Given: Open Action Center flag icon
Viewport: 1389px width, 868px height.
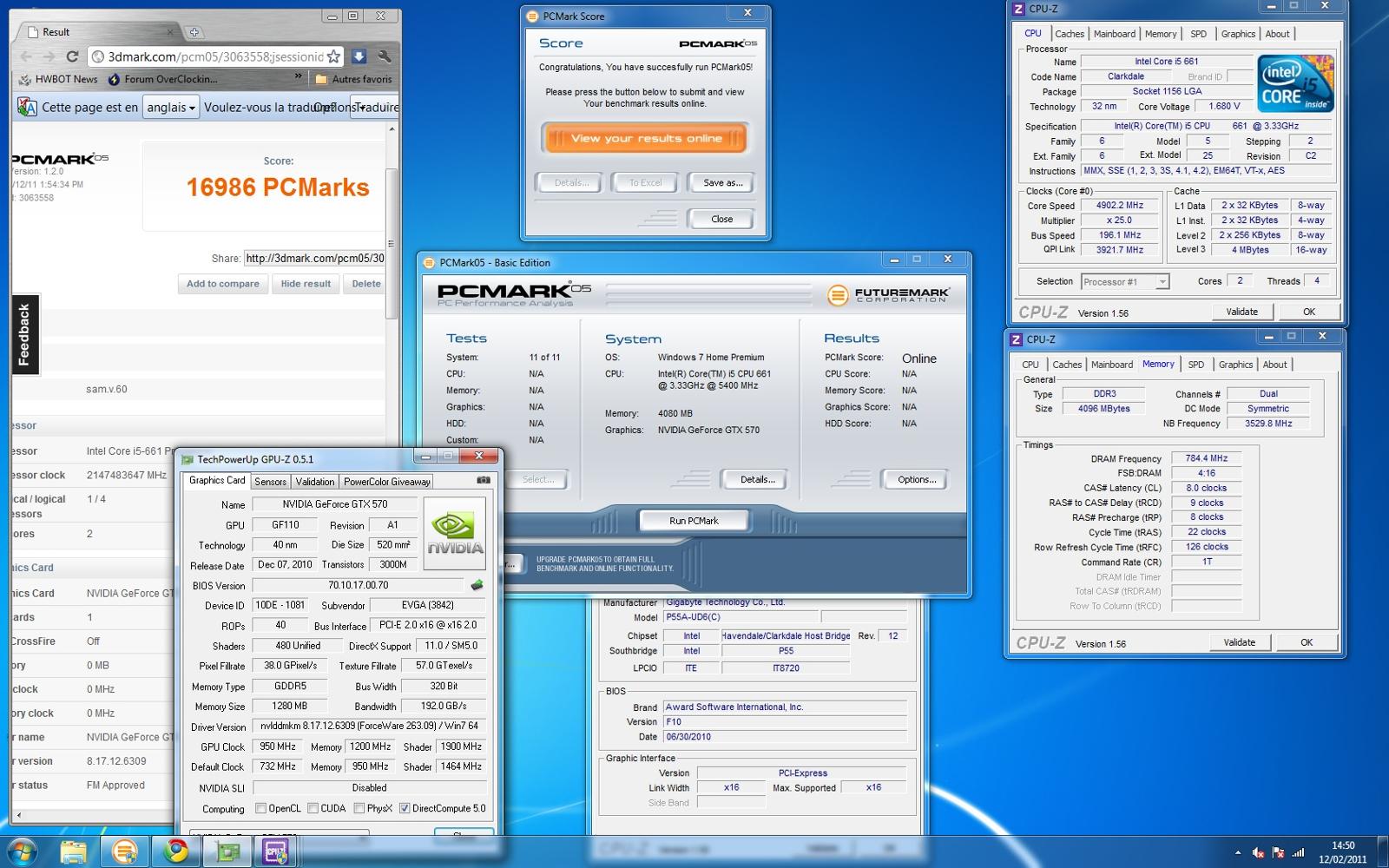Looking at the screenshot, I should tap(1278, 852).
